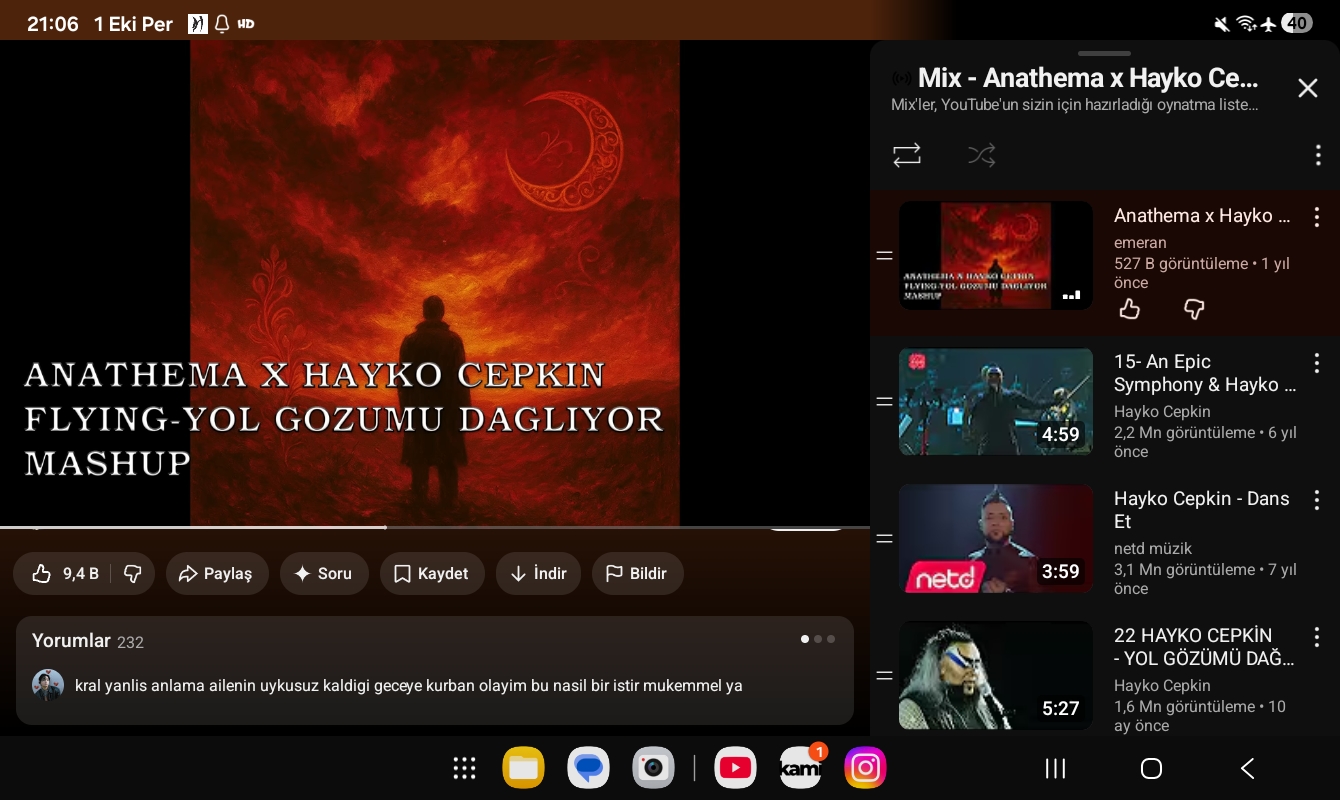The height and width of the screenshot is (800, 1340).
Task: Dislike the video below the player
Action: point(132,574)
